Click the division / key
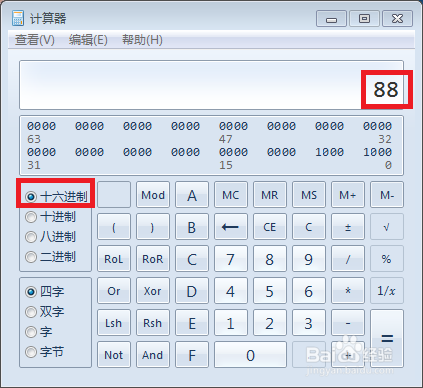This screenshot has height=388, width=423. [x=348, y=259]
